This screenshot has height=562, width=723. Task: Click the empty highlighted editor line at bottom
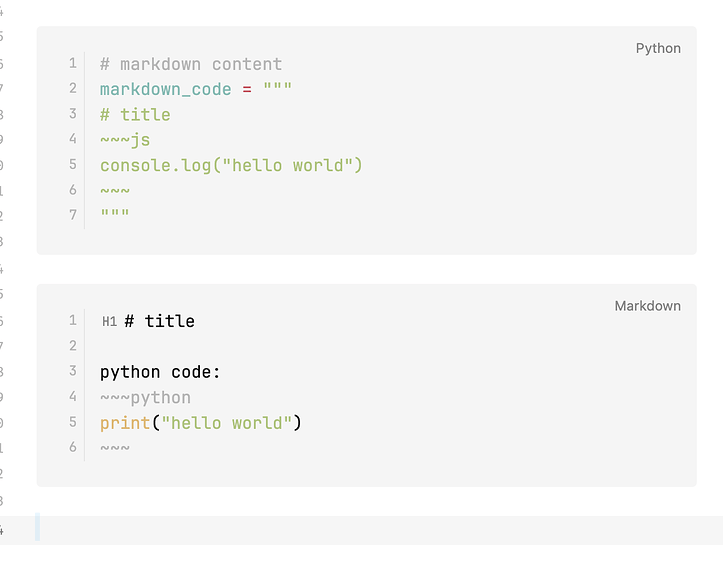tap(379, 530)
